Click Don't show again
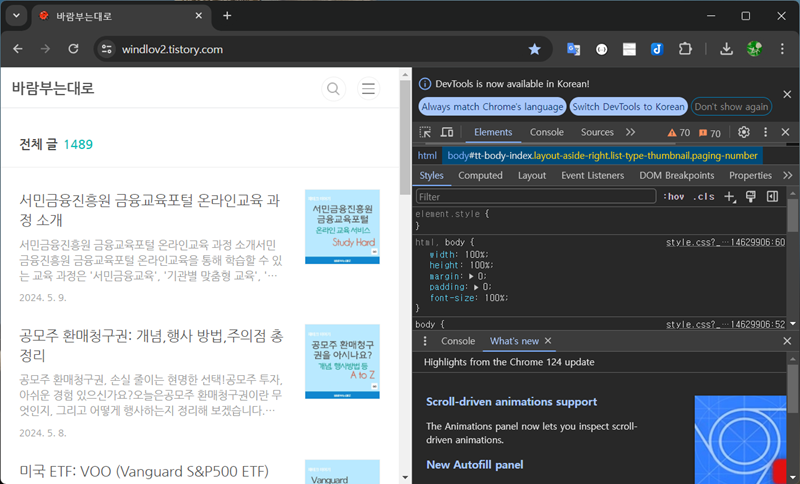The height and width of the screenshot is (484, 800). click(x=731, y=107)
